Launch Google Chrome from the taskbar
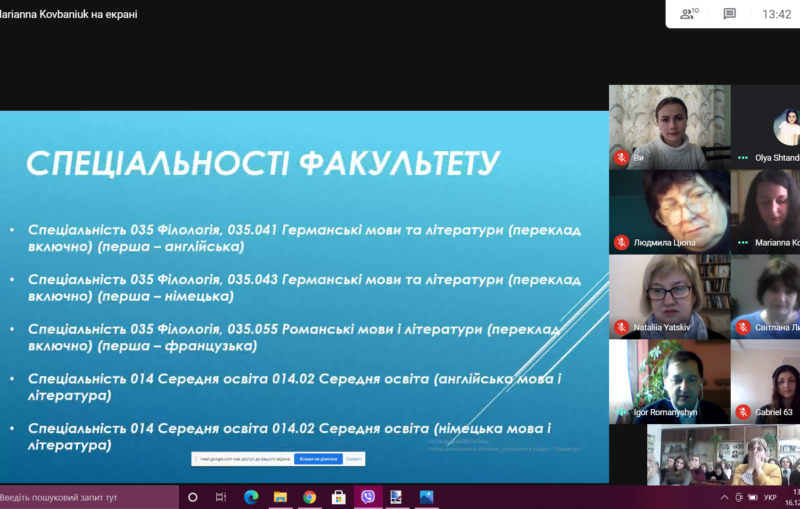 309,497
